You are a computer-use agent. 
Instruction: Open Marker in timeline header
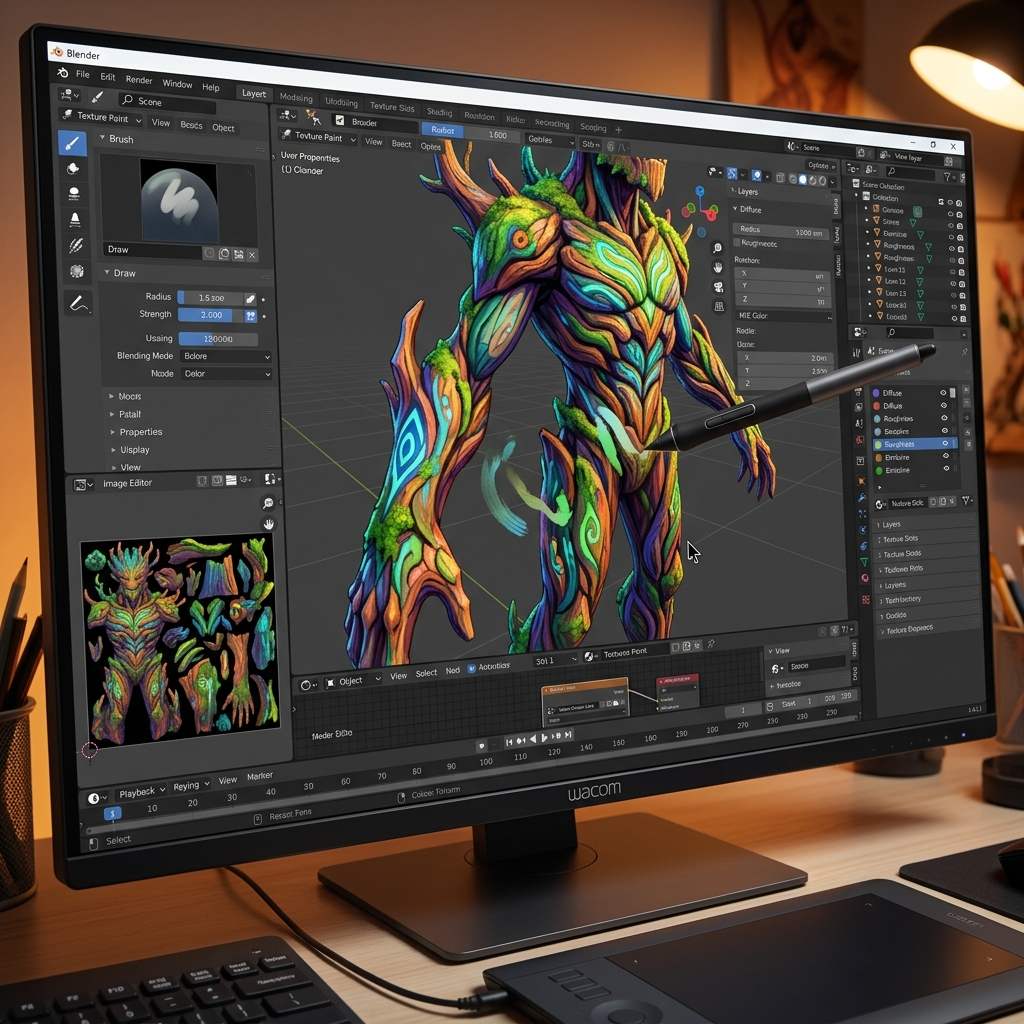[259, 776]
